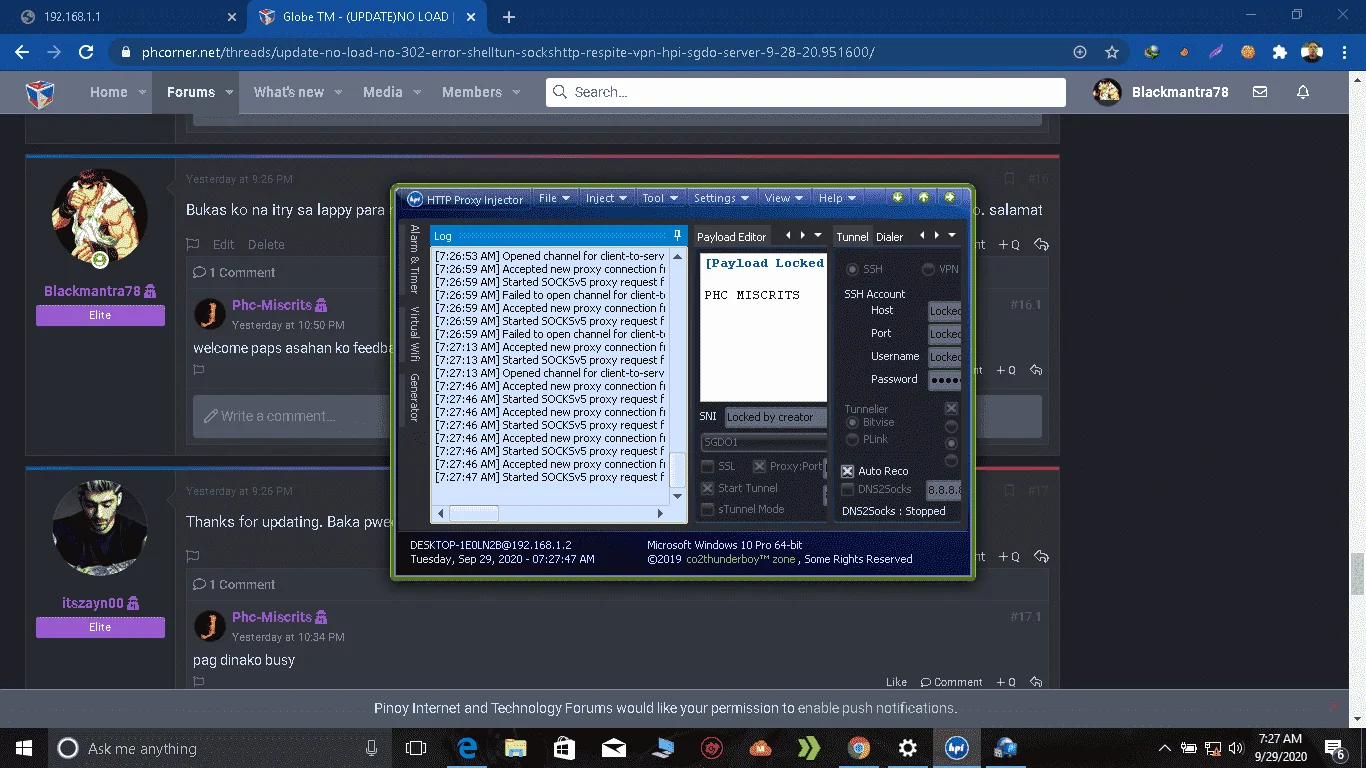Open the Tool dropdown menu
The image size is (1366, 768).
coord(660,198)
